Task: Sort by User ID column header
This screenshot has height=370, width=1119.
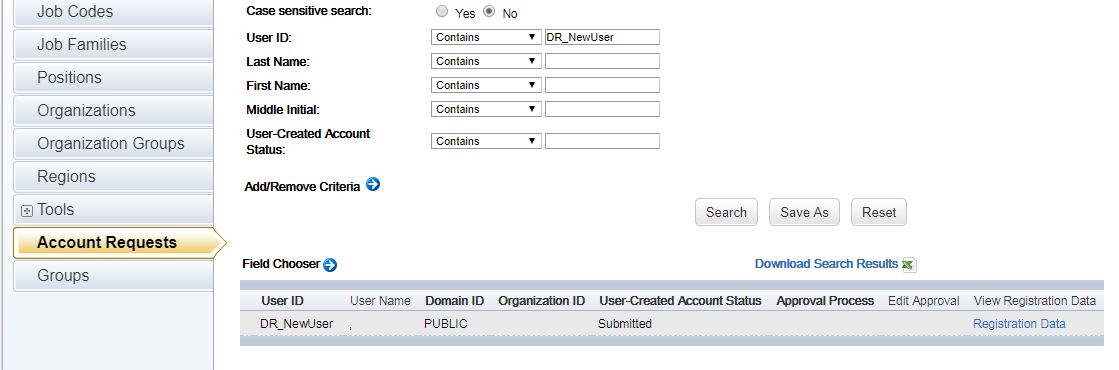Action: point(283,301)
